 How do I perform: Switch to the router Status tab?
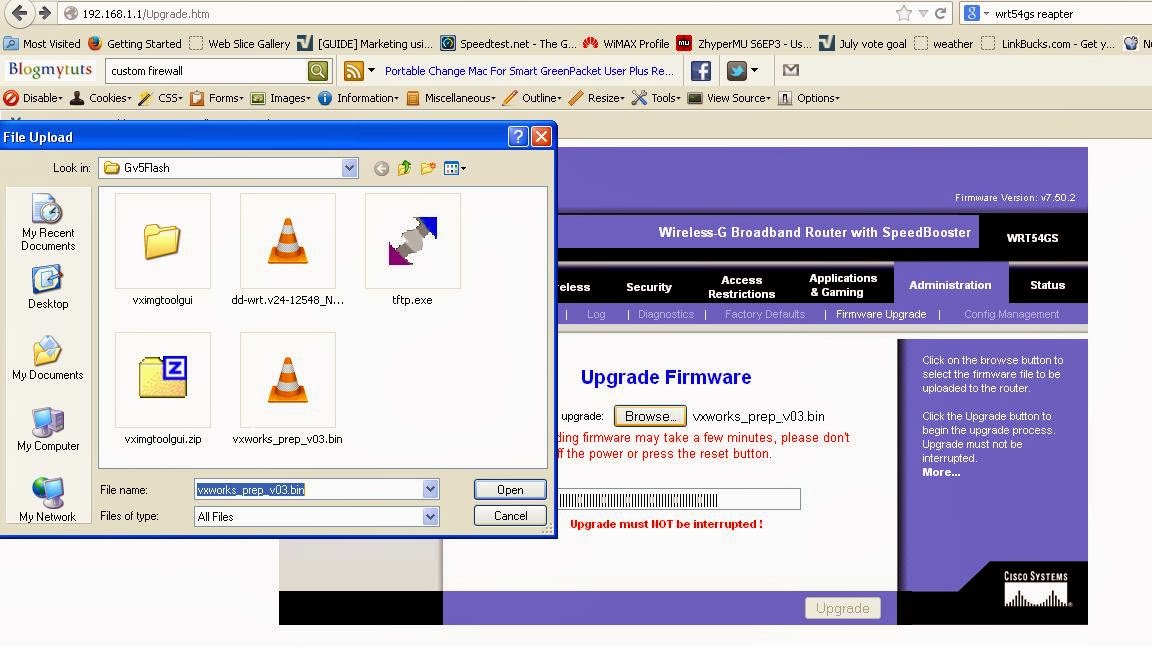coord(1047,285)
